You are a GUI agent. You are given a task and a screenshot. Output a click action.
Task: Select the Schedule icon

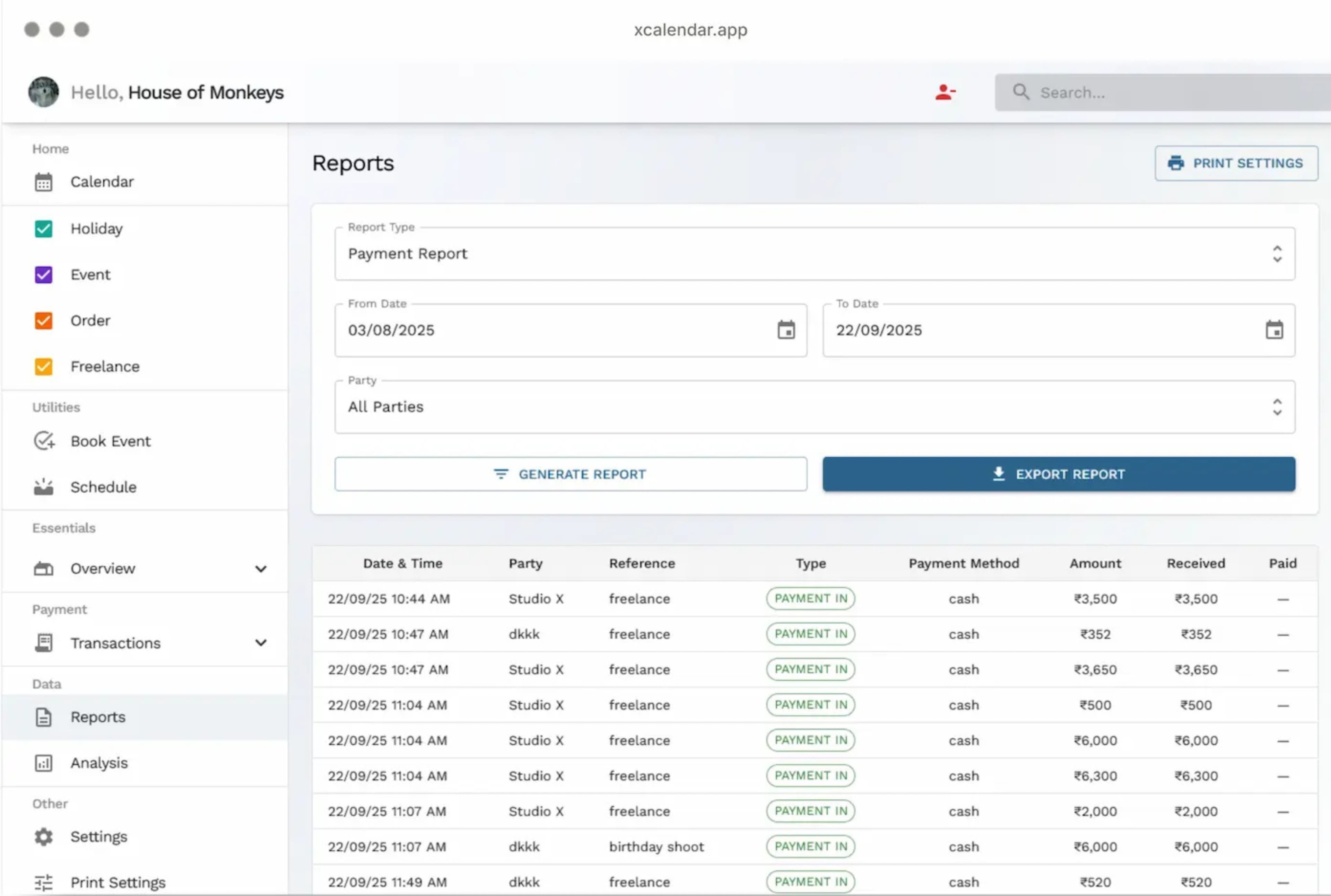44,487
